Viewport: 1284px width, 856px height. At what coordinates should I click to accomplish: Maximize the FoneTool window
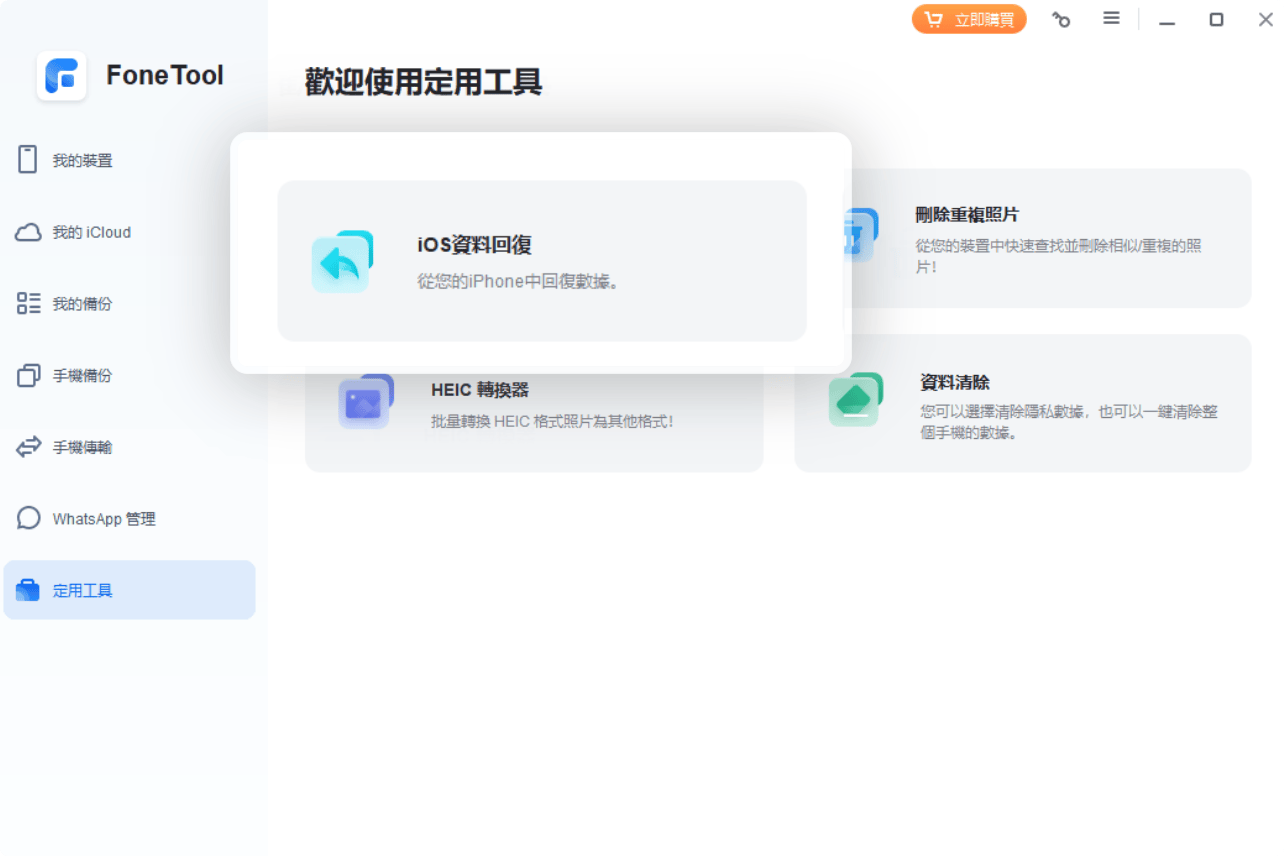coord(1216,19)
